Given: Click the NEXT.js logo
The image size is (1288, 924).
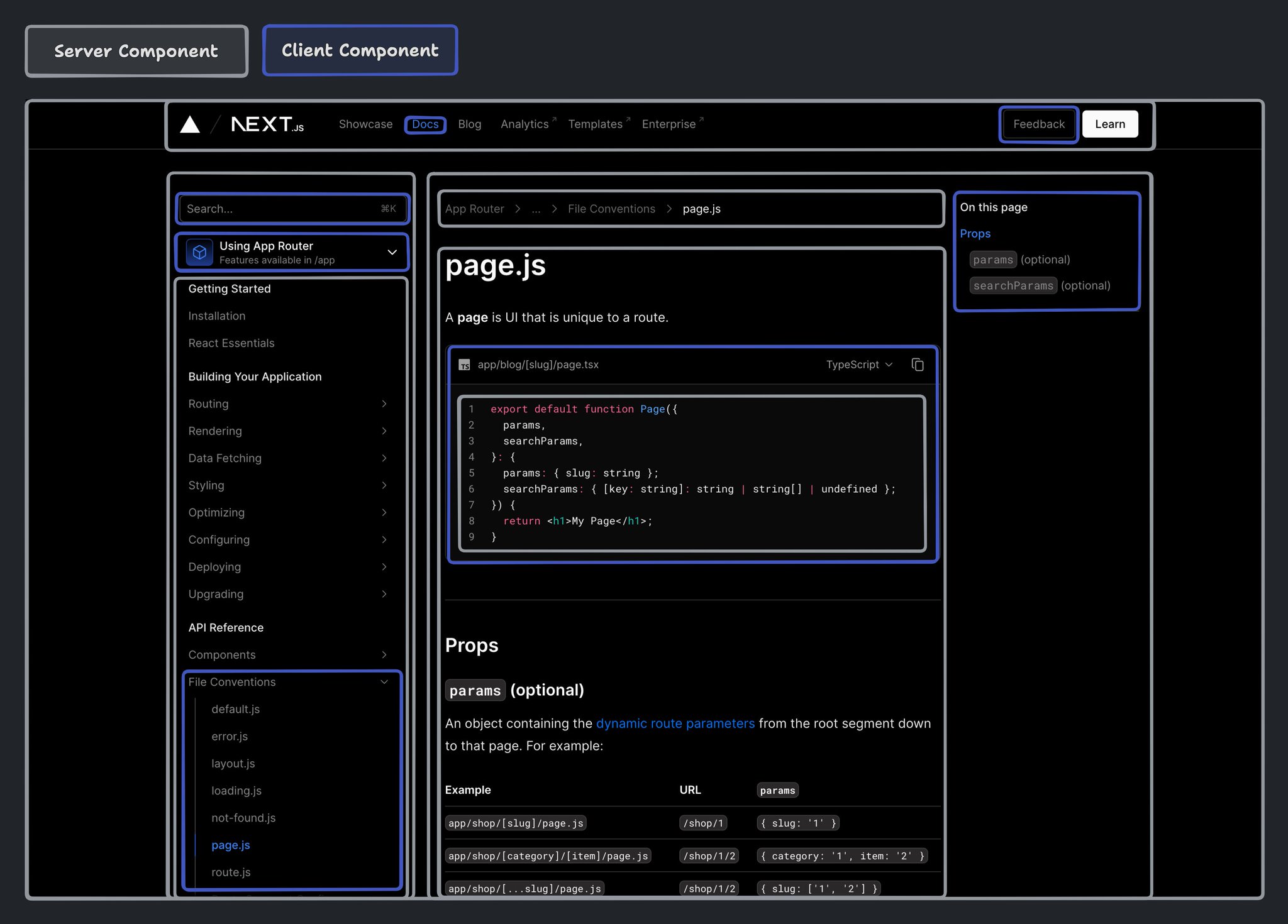Looking at the screenshot, I should 267,124.
